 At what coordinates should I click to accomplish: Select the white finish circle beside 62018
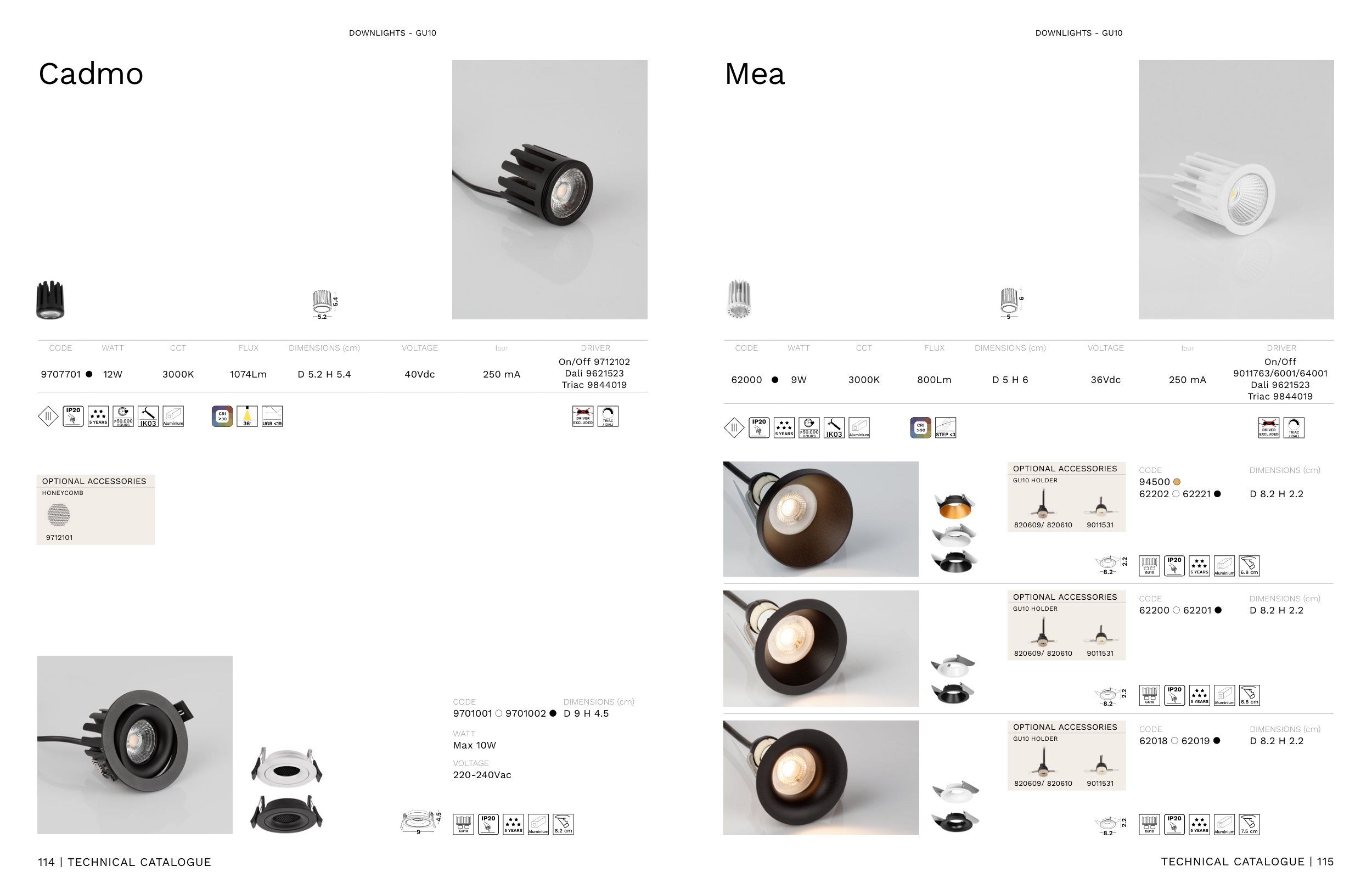(1174, 741)
